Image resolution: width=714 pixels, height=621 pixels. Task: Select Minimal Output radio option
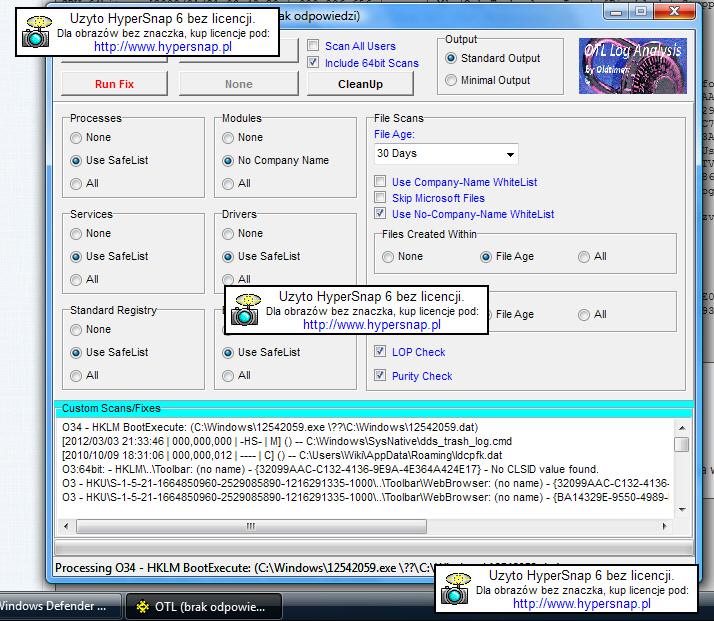coord(451,80)
